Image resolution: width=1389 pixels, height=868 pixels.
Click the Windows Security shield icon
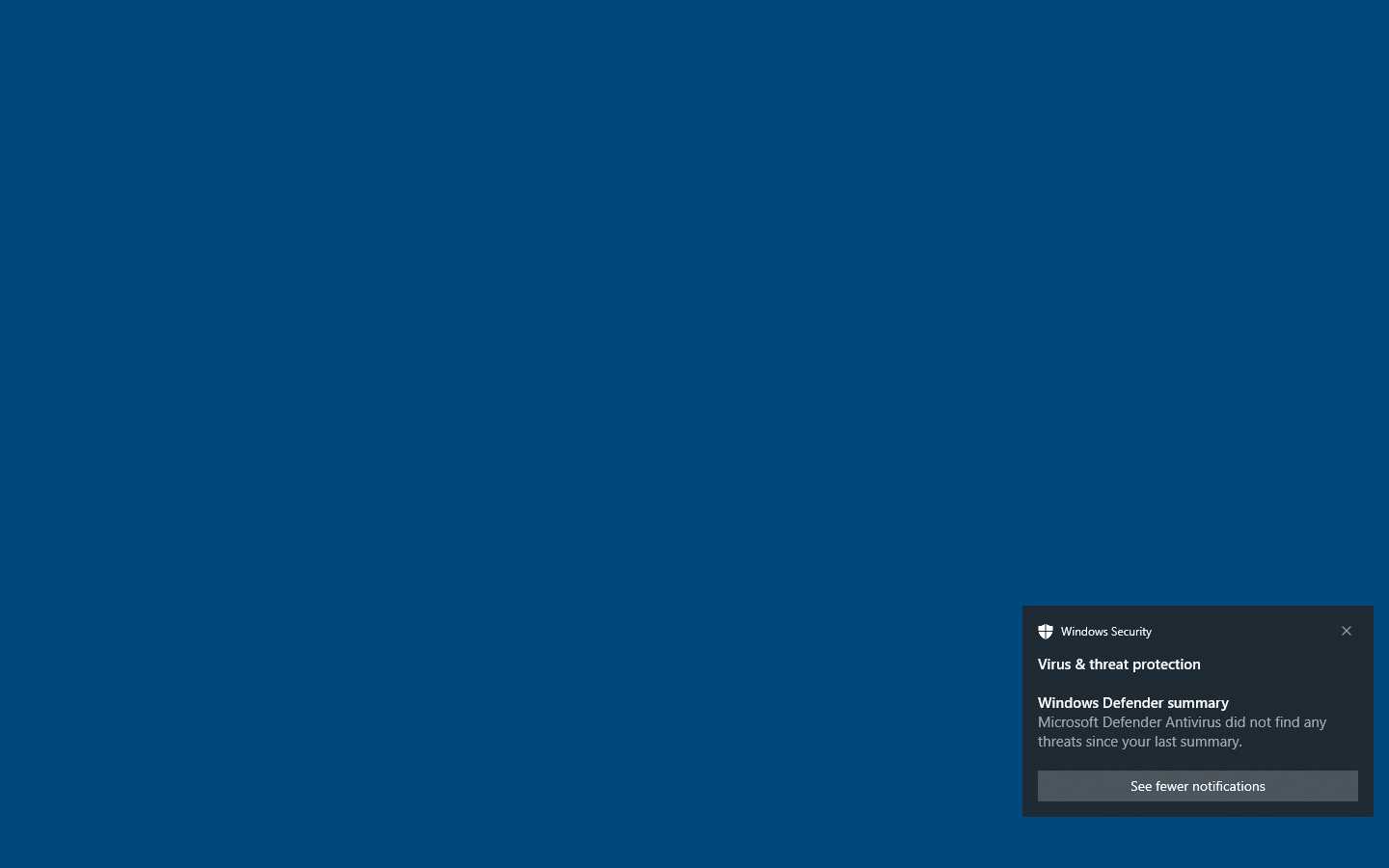[x=1046, y=632]
